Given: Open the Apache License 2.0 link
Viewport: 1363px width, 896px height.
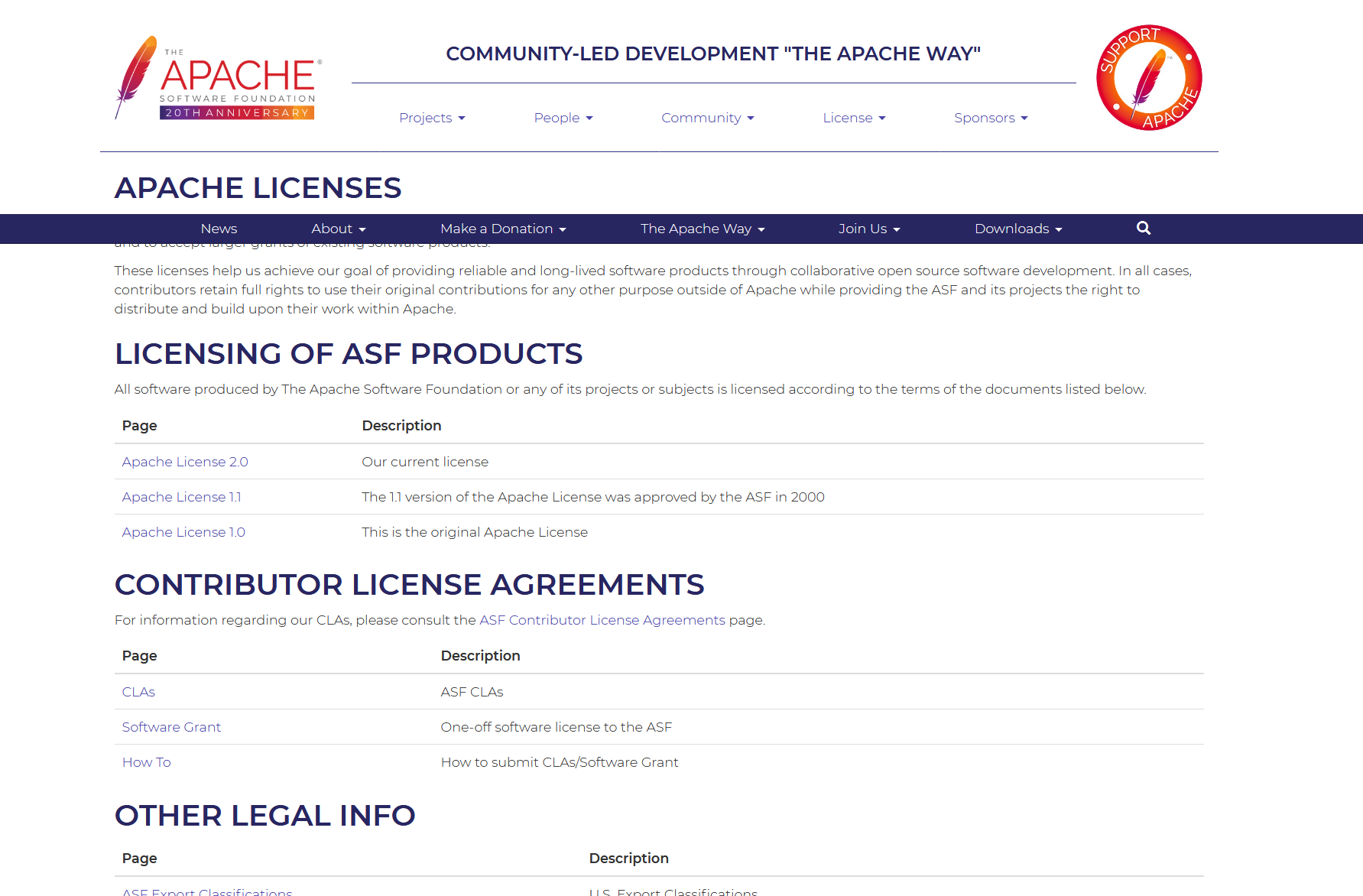Looking at the screenshot, I should [185, 462].
